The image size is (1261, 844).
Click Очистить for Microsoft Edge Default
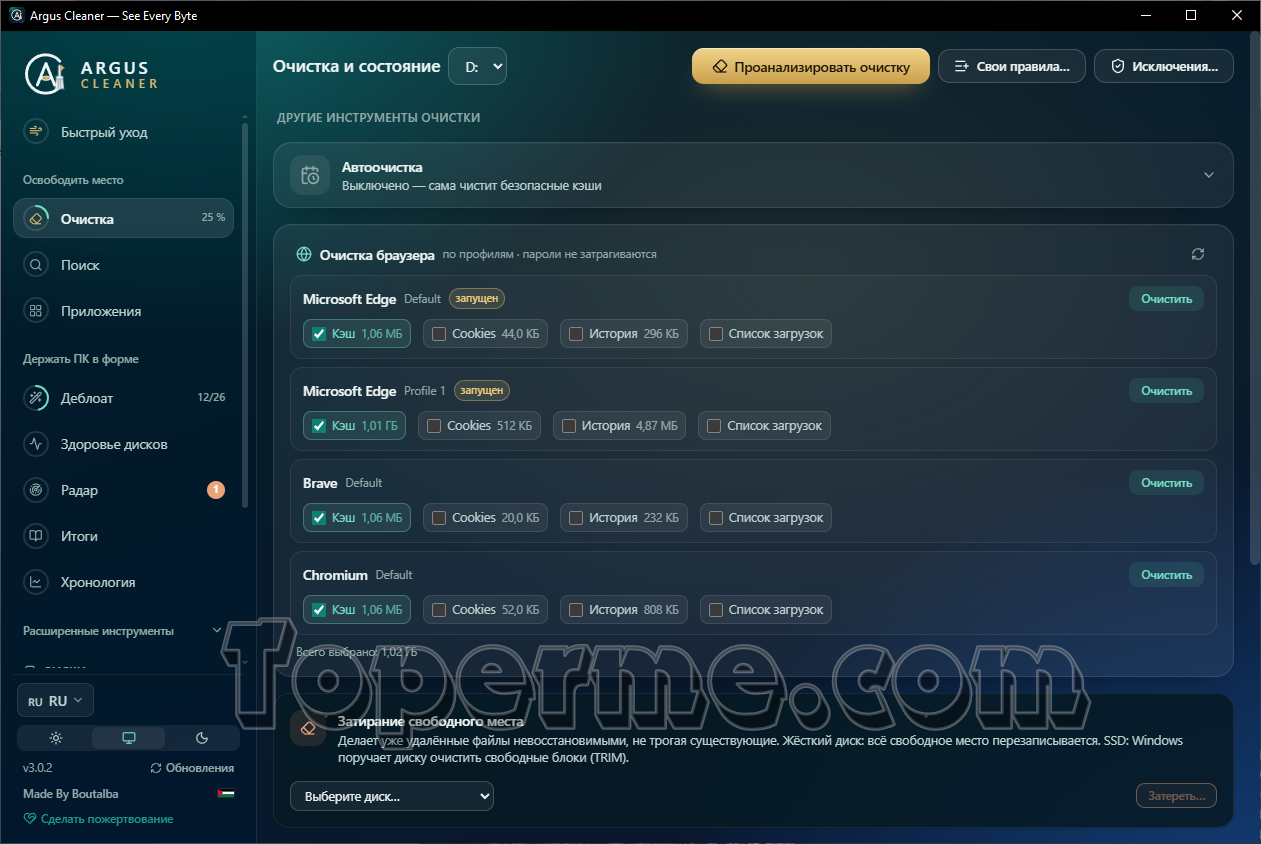pyautogui.click(x=1167, y=299)
